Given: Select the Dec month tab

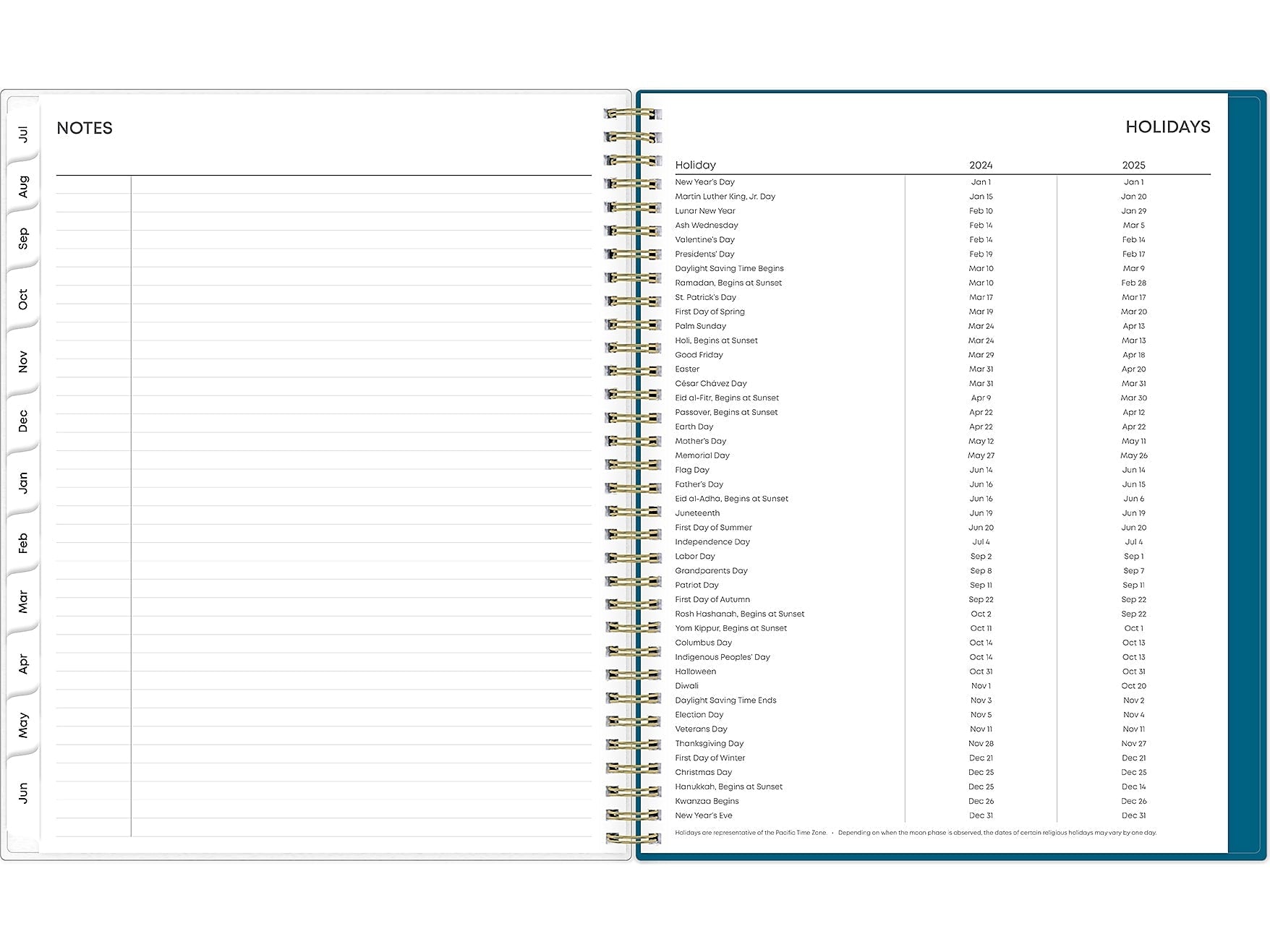Looking at the screenshot, I should 23,421.
